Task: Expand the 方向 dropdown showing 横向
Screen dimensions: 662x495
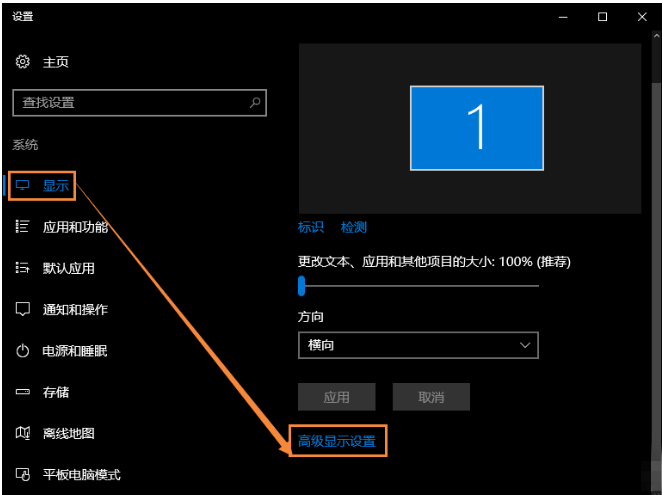Action: pyautogui.click(x=418, y=345)
